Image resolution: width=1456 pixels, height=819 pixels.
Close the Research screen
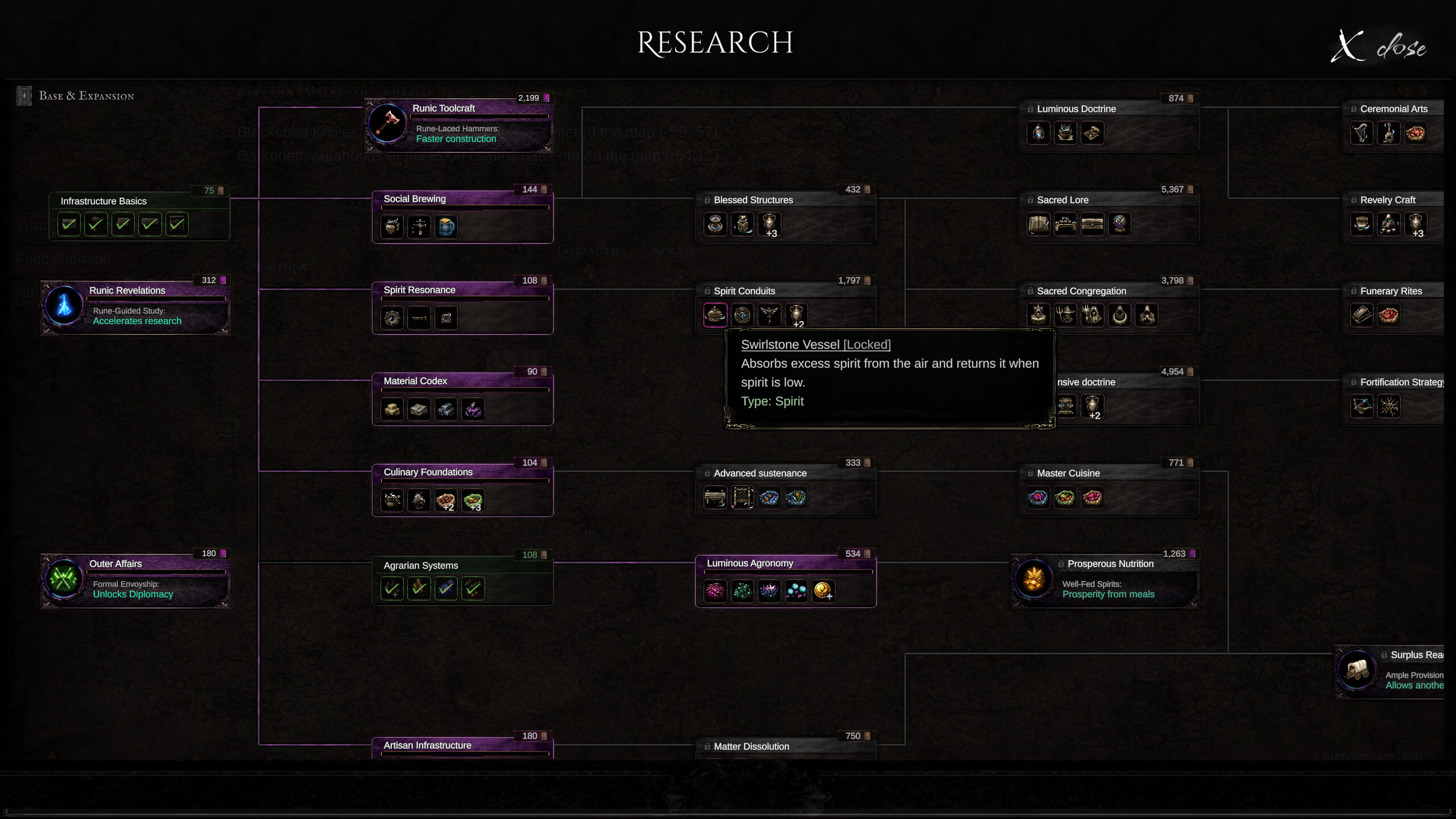pyautogui.click(x=1379, y=45)
